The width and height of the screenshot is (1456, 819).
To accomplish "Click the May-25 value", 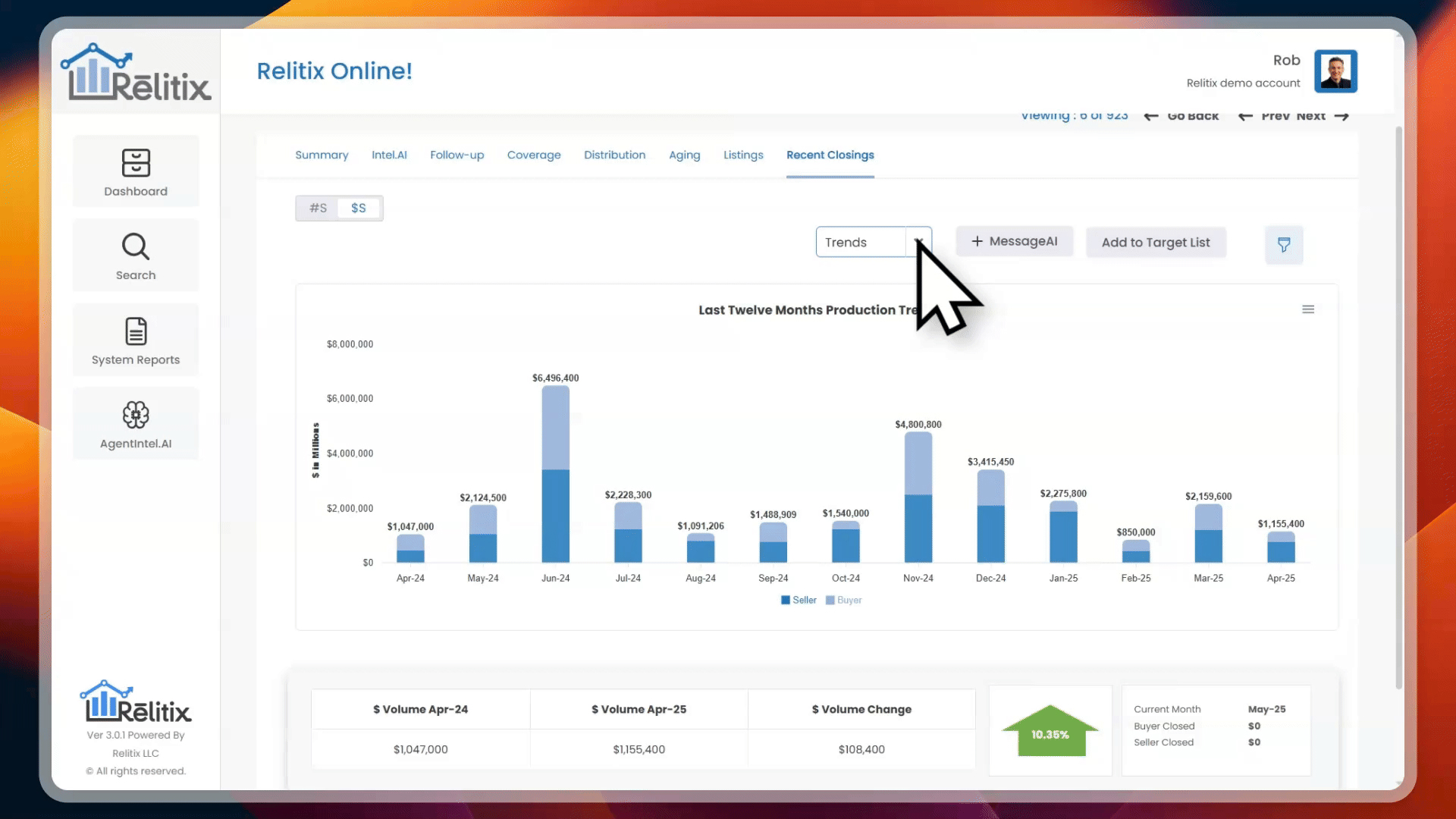I will (x=1266, y=709).
